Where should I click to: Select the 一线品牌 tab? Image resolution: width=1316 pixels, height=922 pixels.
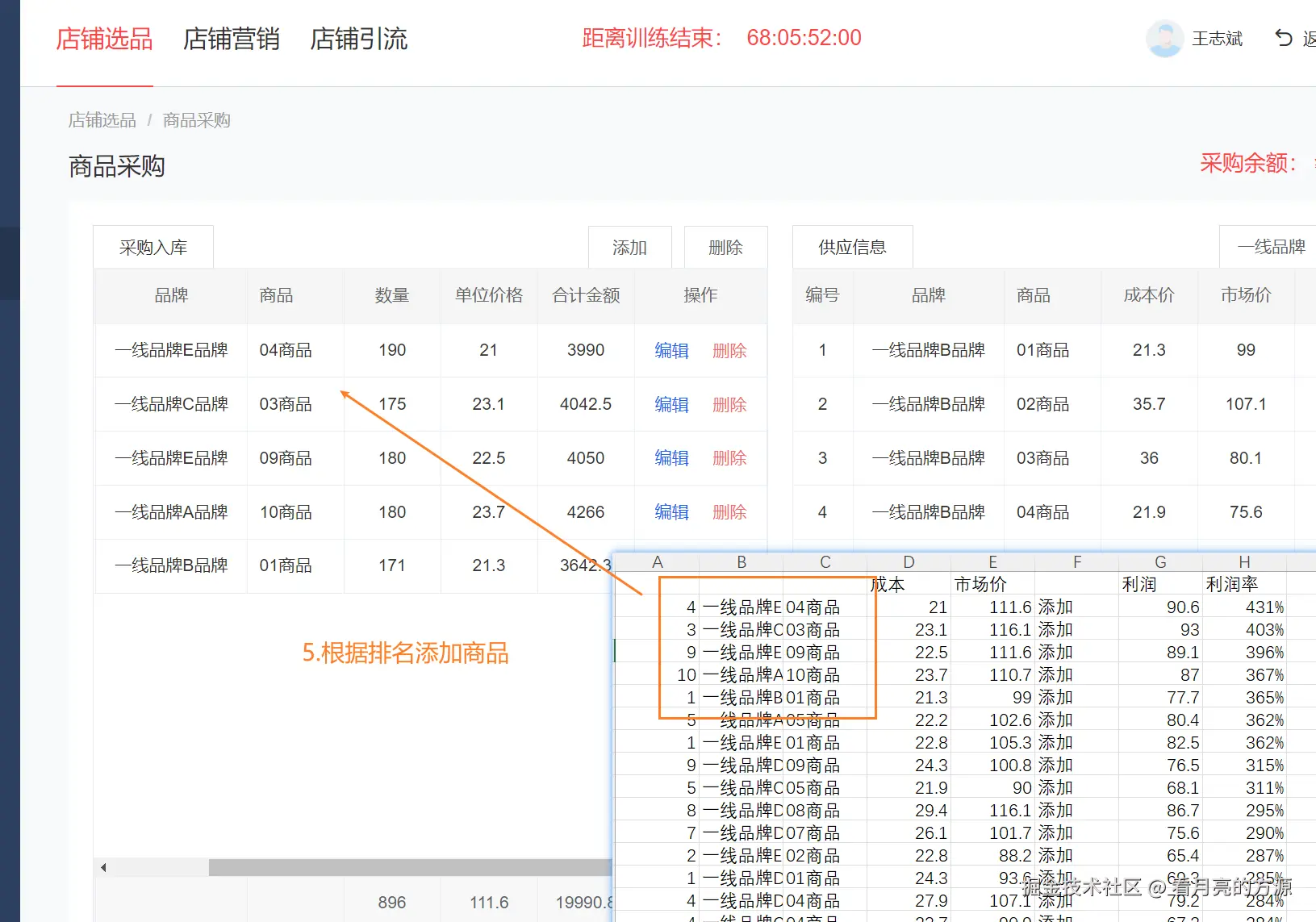[x=1271, y=247]
